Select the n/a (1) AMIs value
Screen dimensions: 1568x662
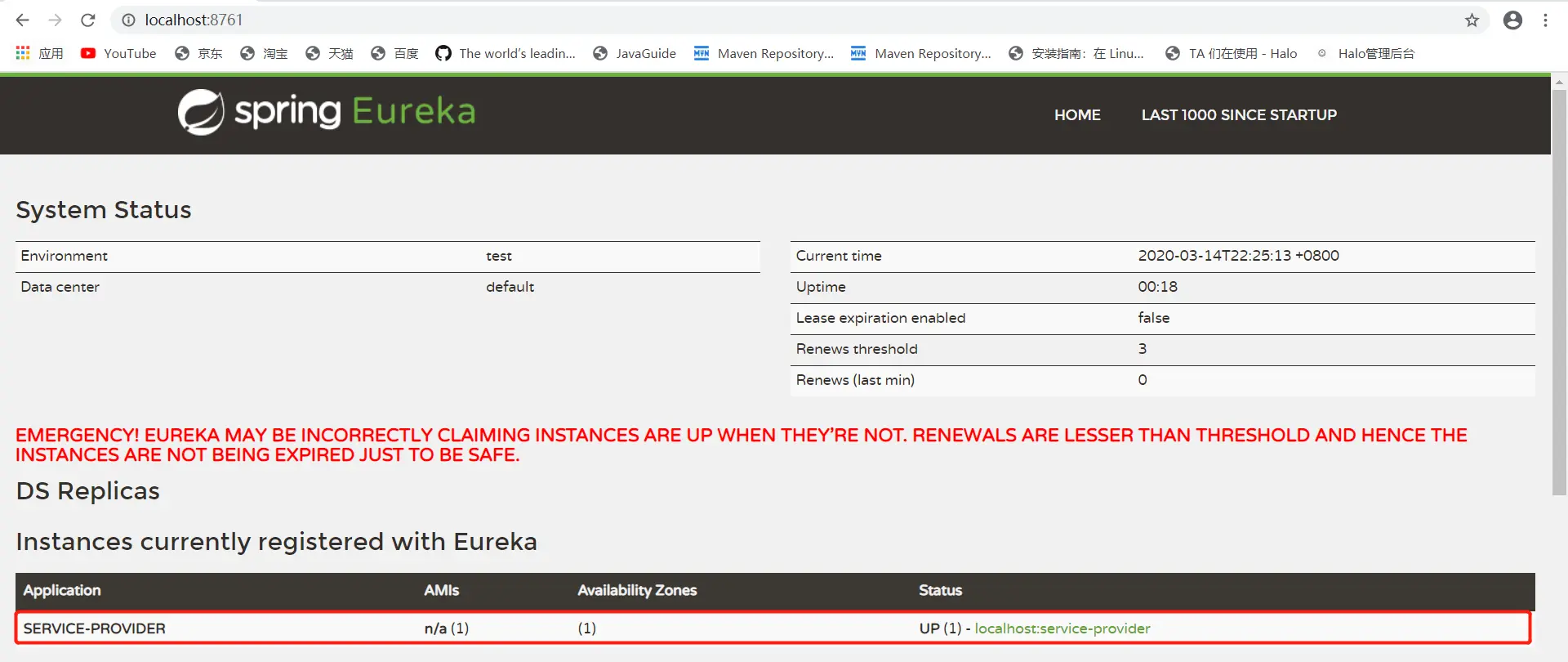click(447, 628)
